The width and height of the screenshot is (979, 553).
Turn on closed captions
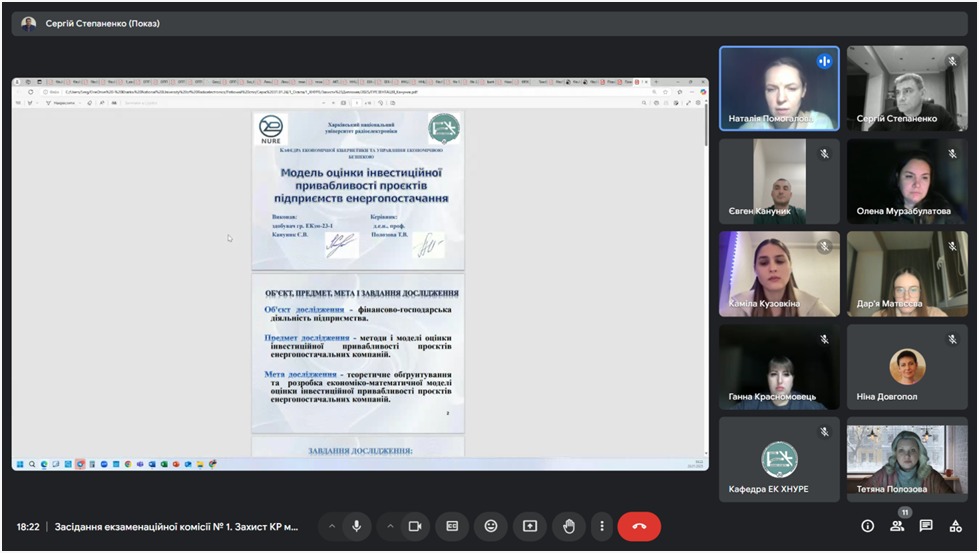452,526
